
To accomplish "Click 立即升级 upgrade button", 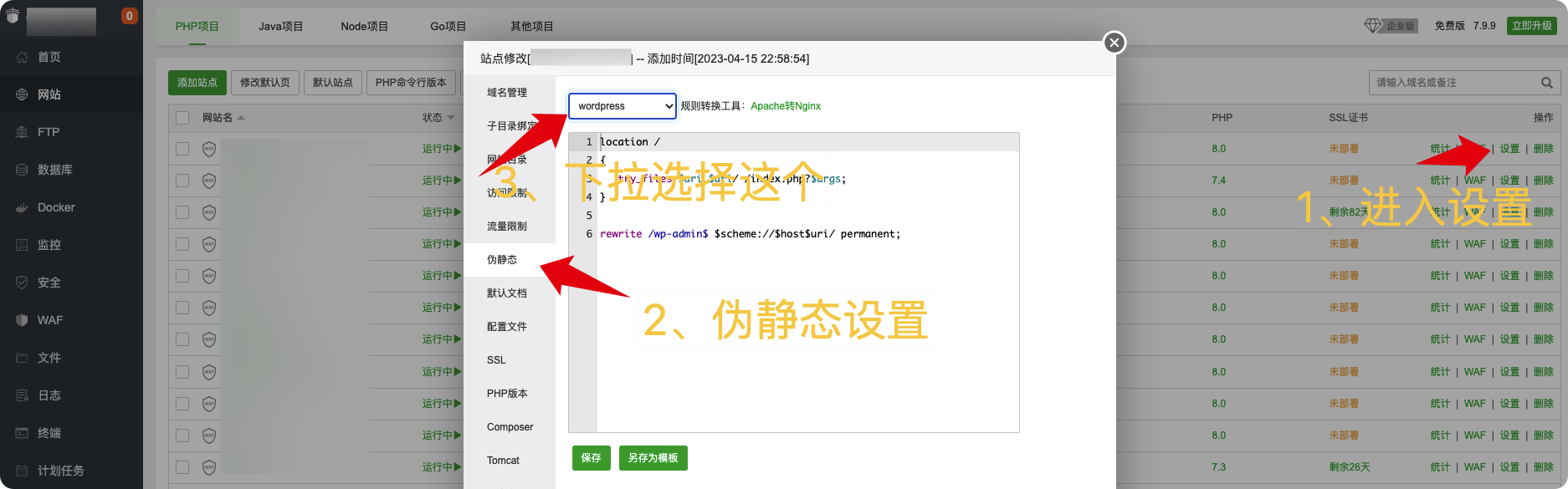I will click(1532, 26).
